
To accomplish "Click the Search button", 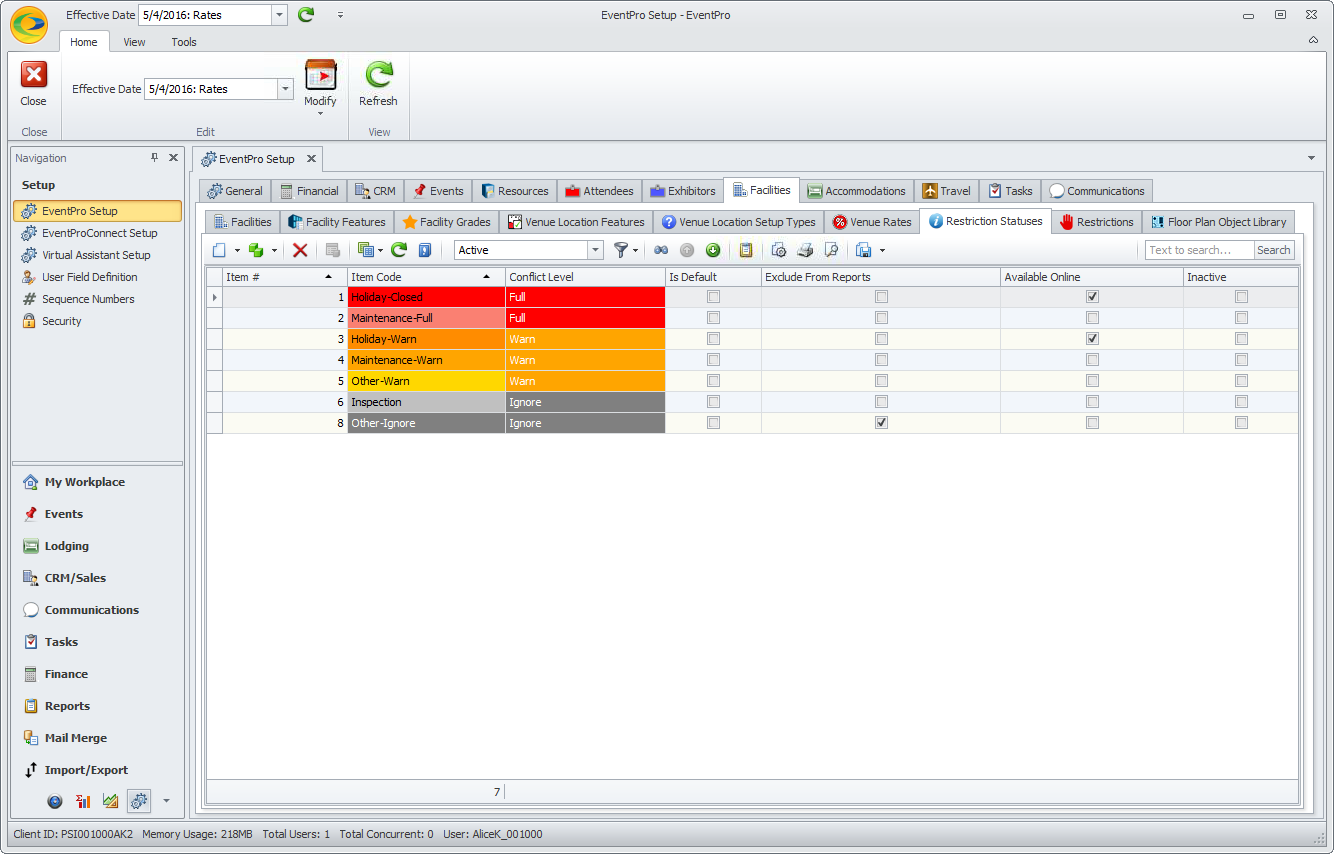I will (1274, 250).
